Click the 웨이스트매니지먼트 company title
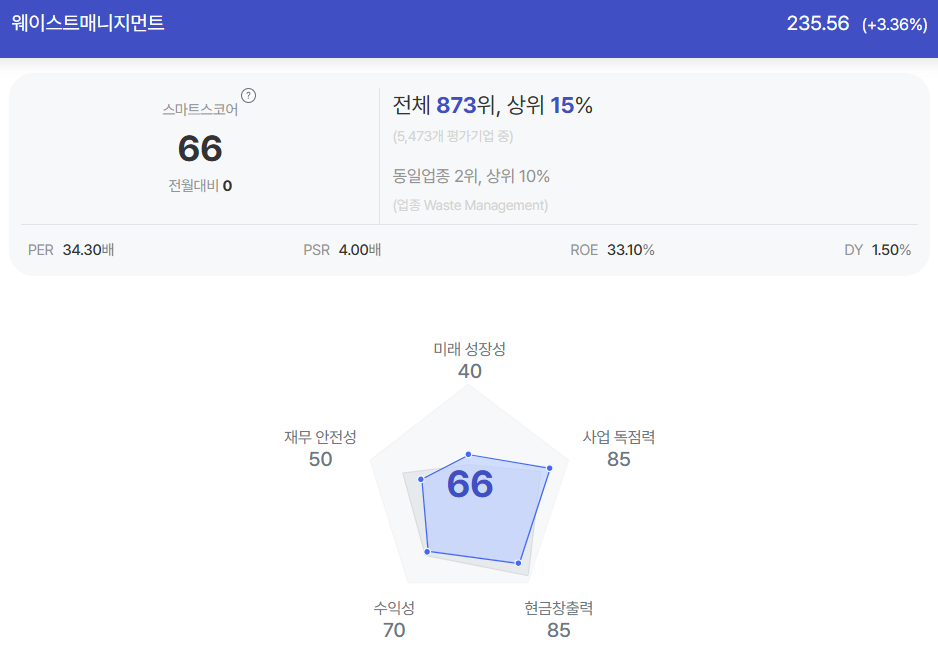This screenshot has width=938, height=665. coord(88,23)
